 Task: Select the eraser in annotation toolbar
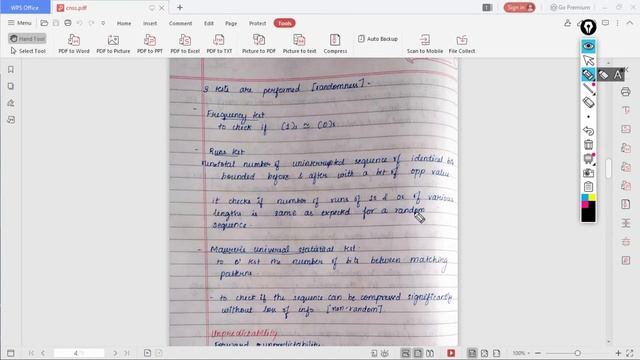click(x=588, y=102)
